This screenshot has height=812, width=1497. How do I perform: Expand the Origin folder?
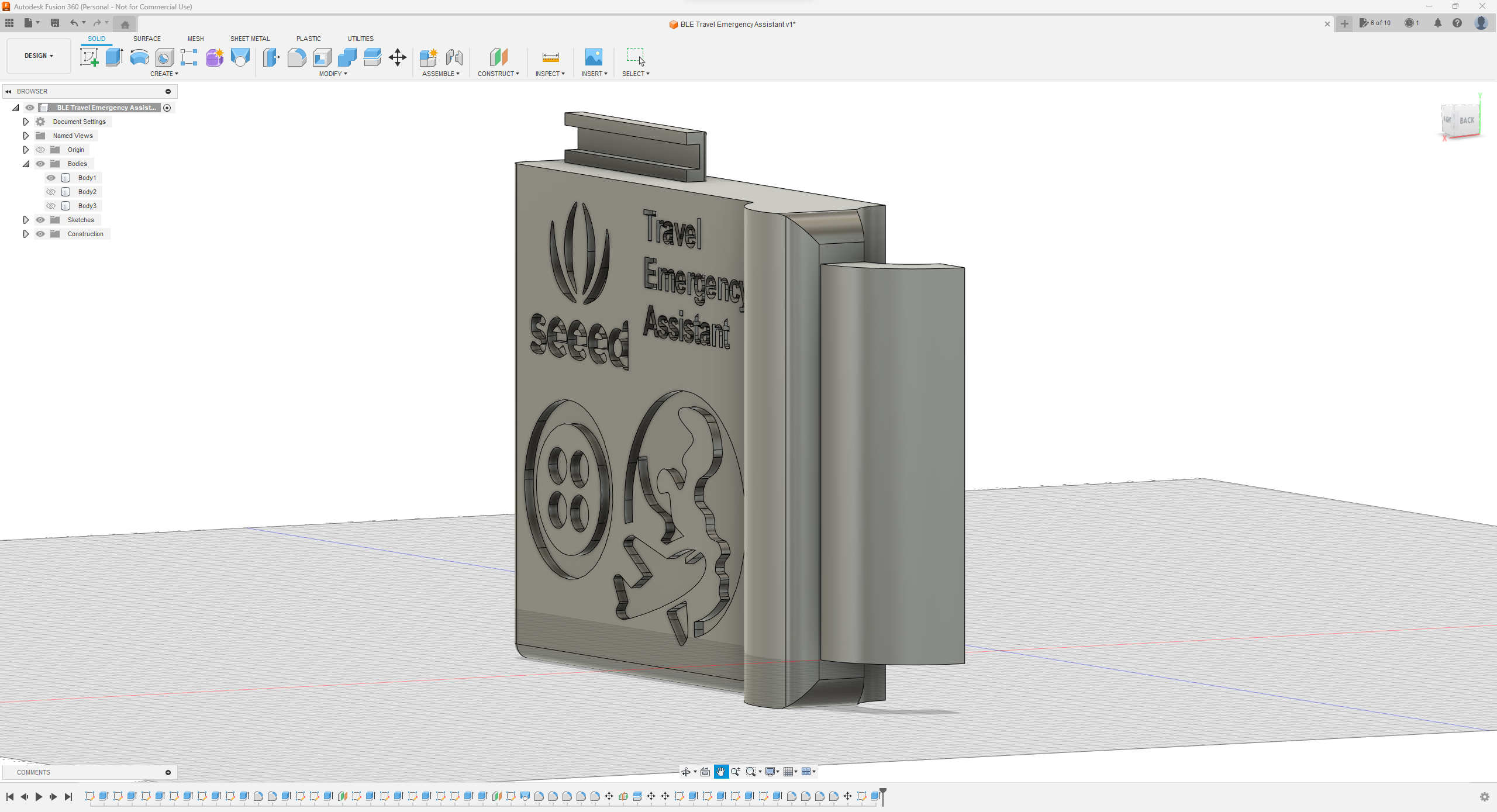25,149
